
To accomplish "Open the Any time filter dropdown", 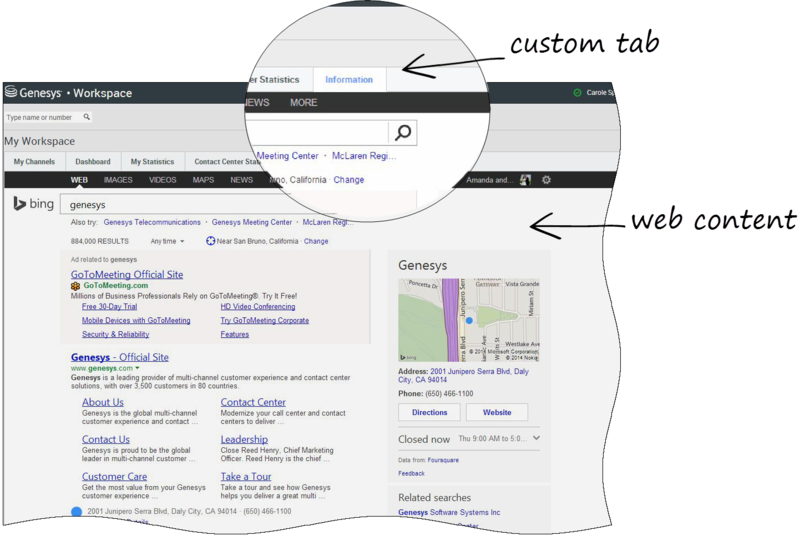I will [x=167, y=241].
